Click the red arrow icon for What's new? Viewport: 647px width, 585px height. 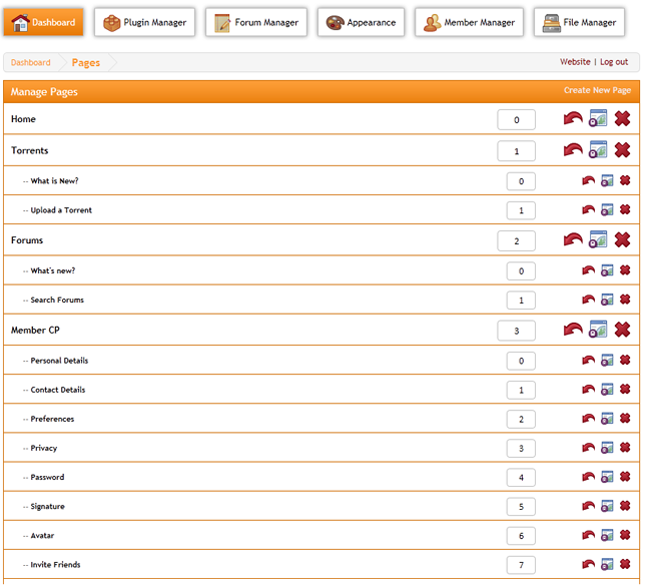coord(588,271)
